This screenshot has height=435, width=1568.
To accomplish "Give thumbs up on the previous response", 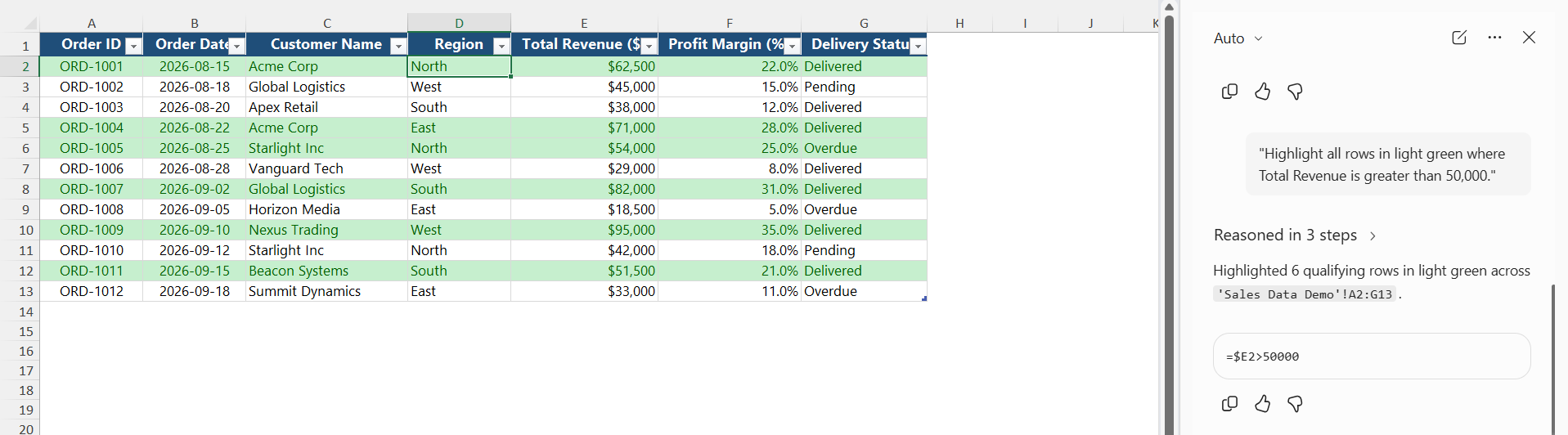I will click(1262, 92).
